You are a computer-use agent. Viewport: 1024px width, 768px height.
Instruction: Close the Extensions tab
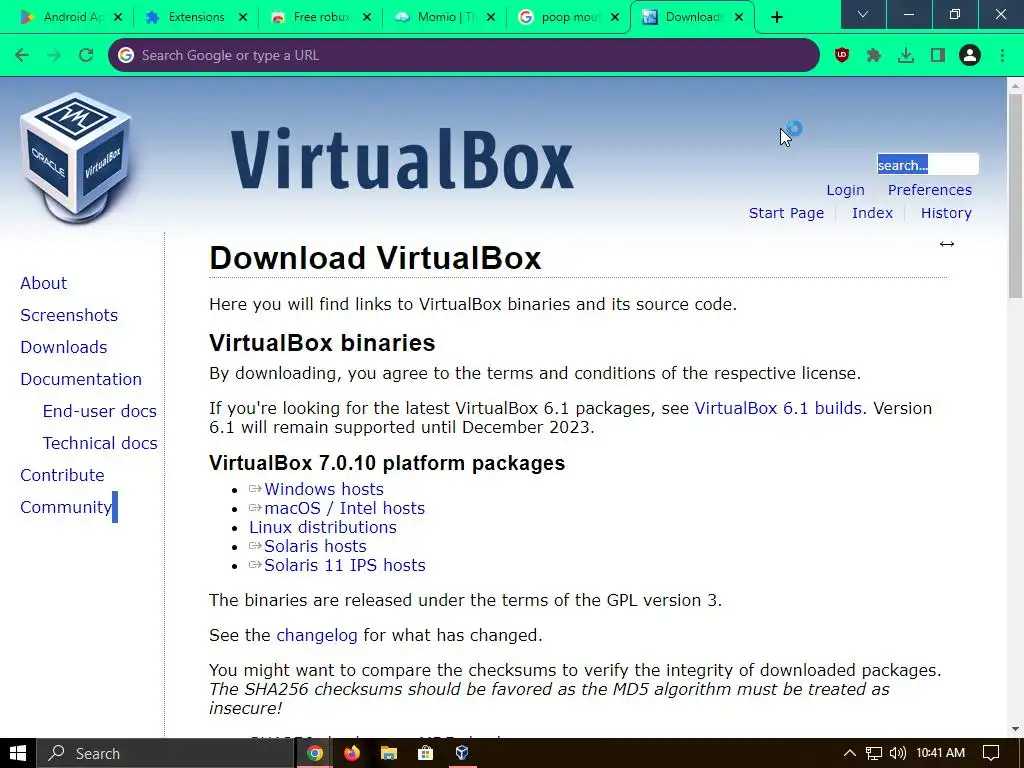[x=243, y=18]
